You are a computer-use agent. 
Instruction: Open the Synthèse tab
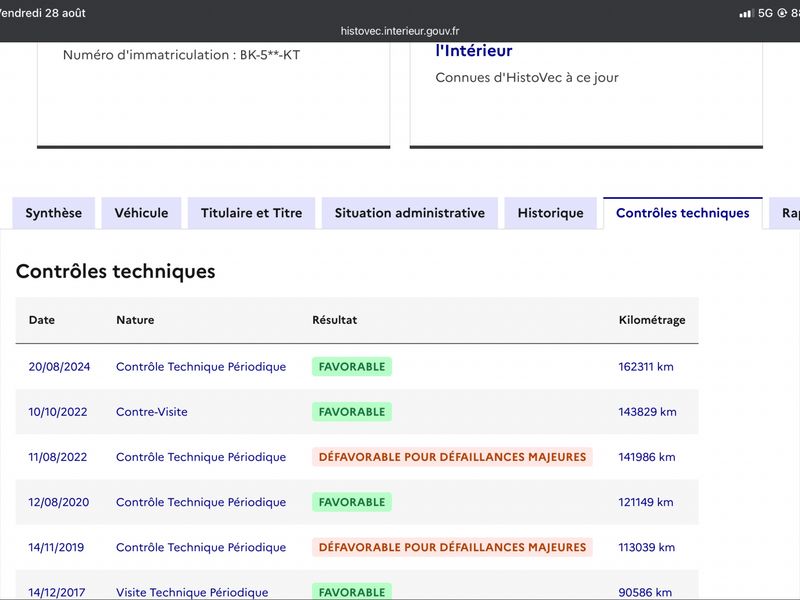tap(54, 213)
